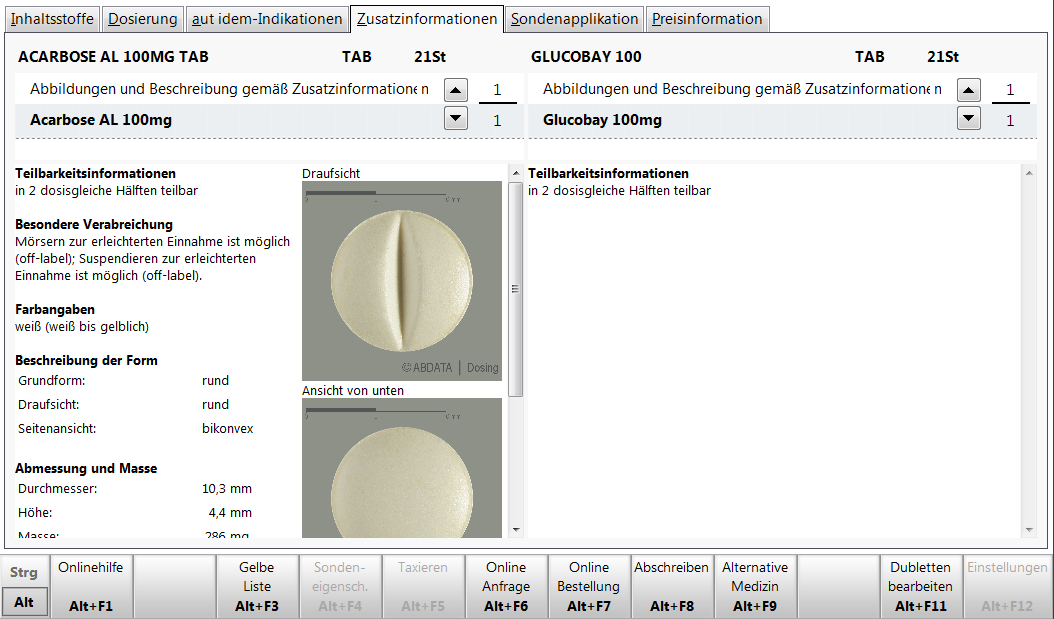
Task: Open the Inhaltsstoffe tab
Action: (x=52, y=19)
